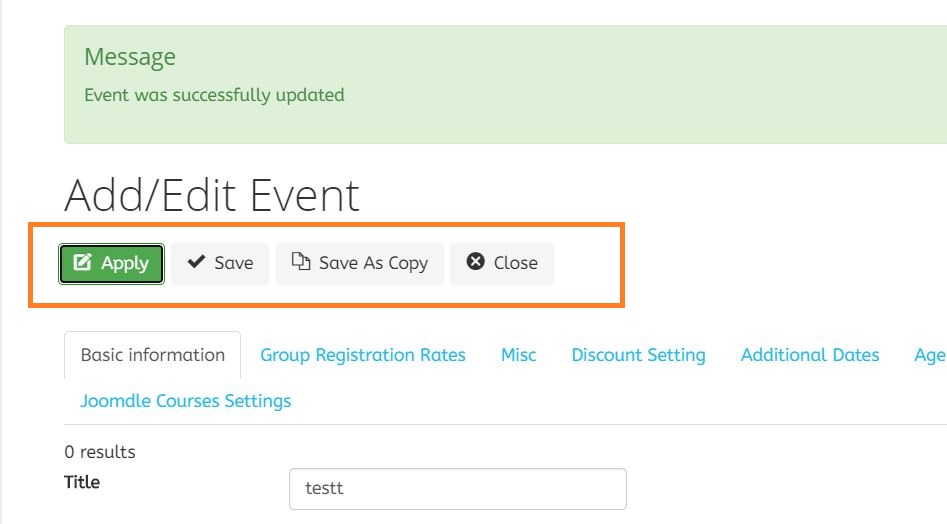Click the copy icon on Save As Copy
947x524 pixels.
[x=300, y=262]
